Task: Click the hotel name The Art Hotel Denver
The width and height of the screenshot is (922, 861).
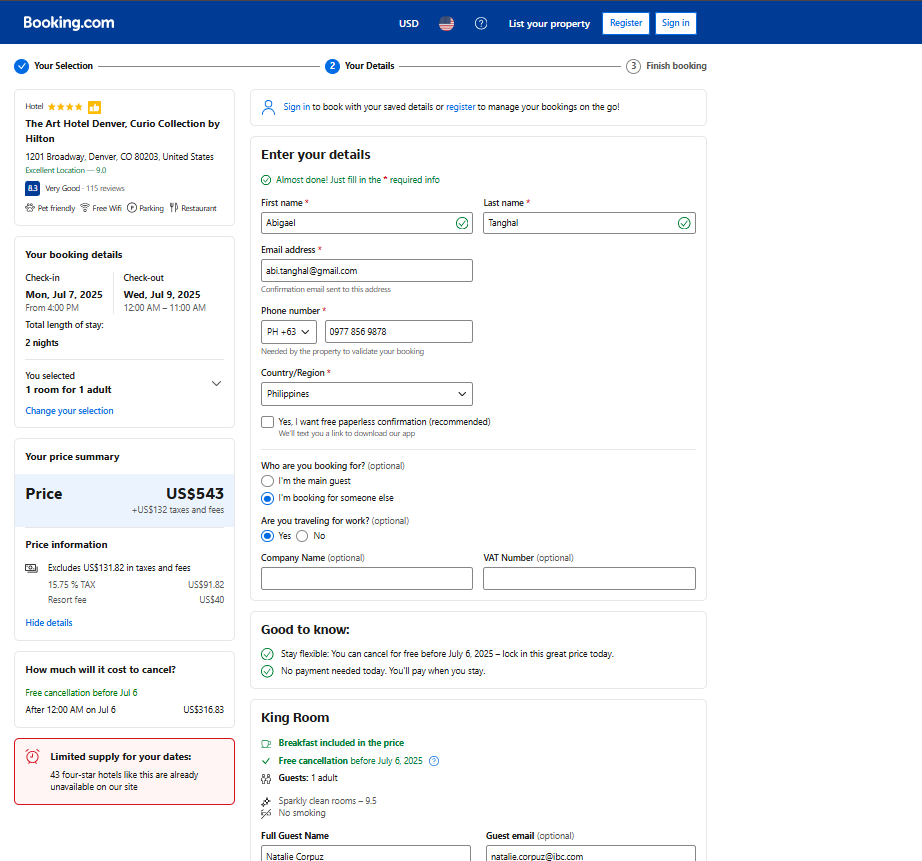Action: click(122, 131)
